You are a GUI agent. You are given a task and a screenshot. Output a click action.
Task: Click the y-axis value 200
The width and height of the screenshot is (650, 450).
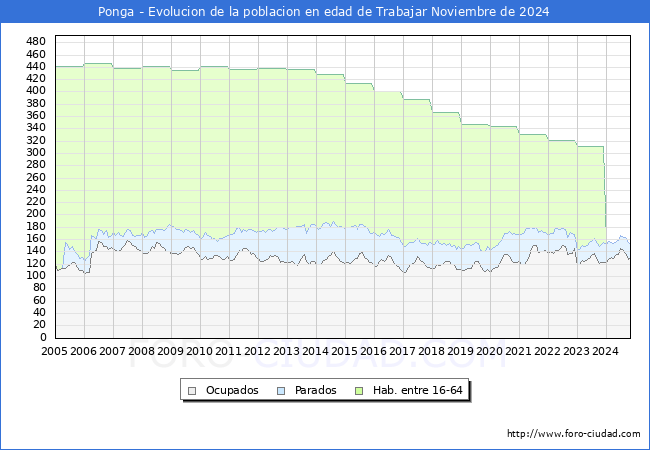(36, 213)
